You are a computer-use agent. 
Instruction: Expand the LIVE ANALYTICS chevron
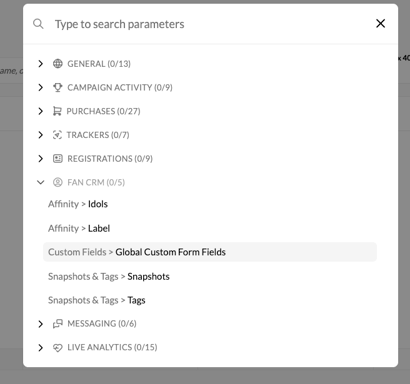coord(41,347)
